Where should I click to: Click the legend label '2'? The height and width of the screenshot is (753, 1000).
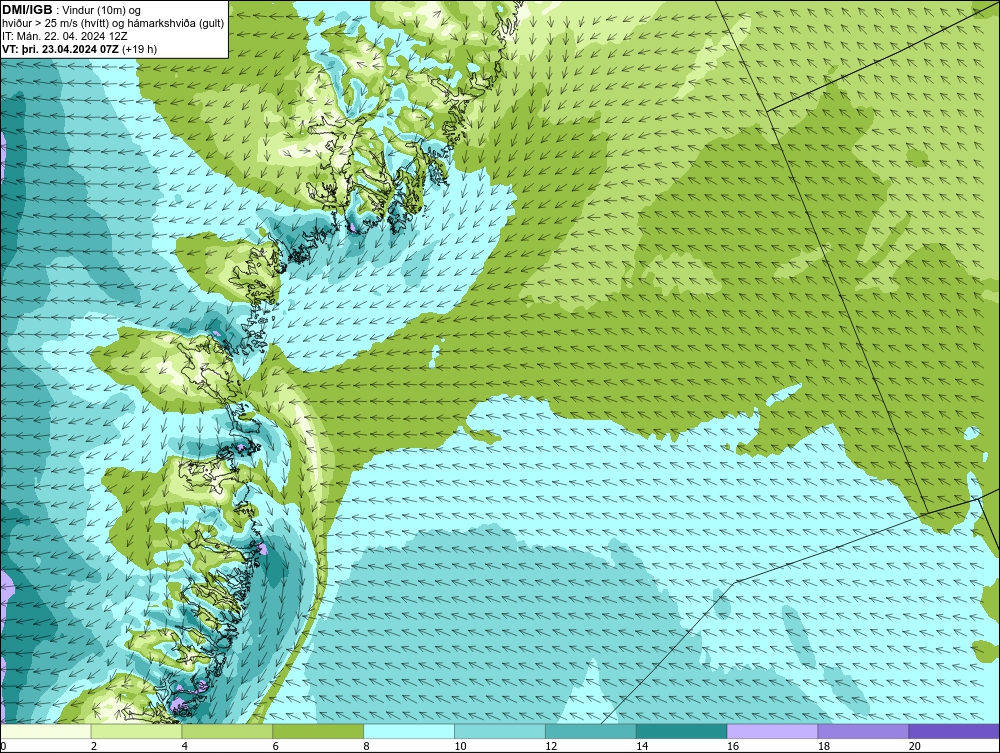(94, 746)
